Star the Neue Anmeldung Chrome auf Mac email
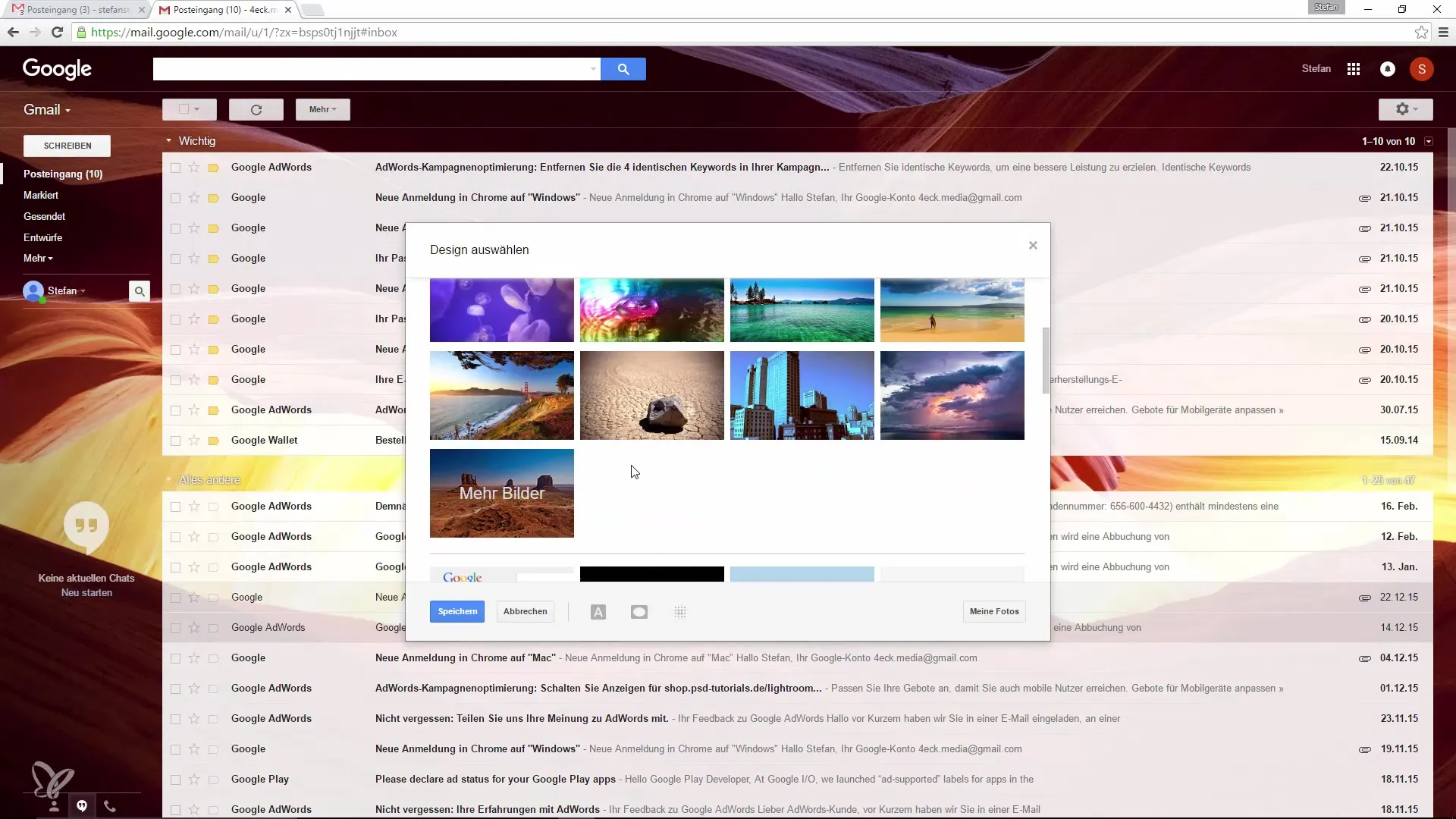The height and width of the screenshot is (819, 1456). coord(194,658)
